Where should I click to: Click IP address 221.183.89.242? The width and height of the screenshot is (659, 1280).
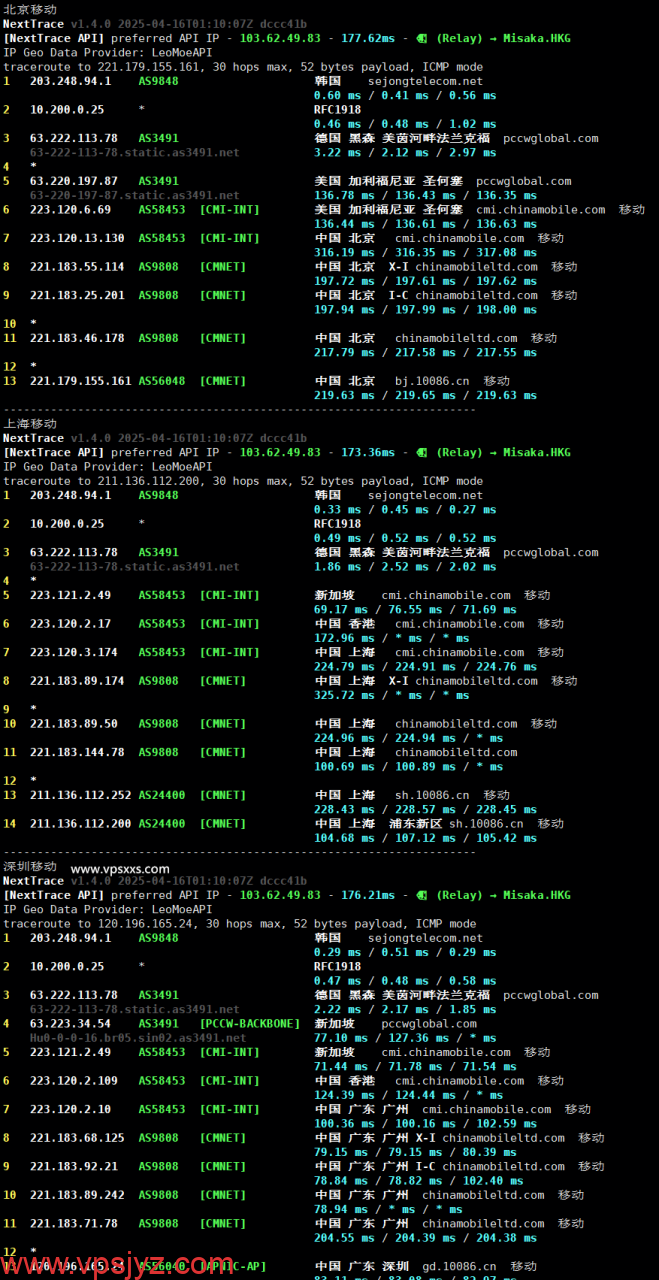pos(77,1195)
